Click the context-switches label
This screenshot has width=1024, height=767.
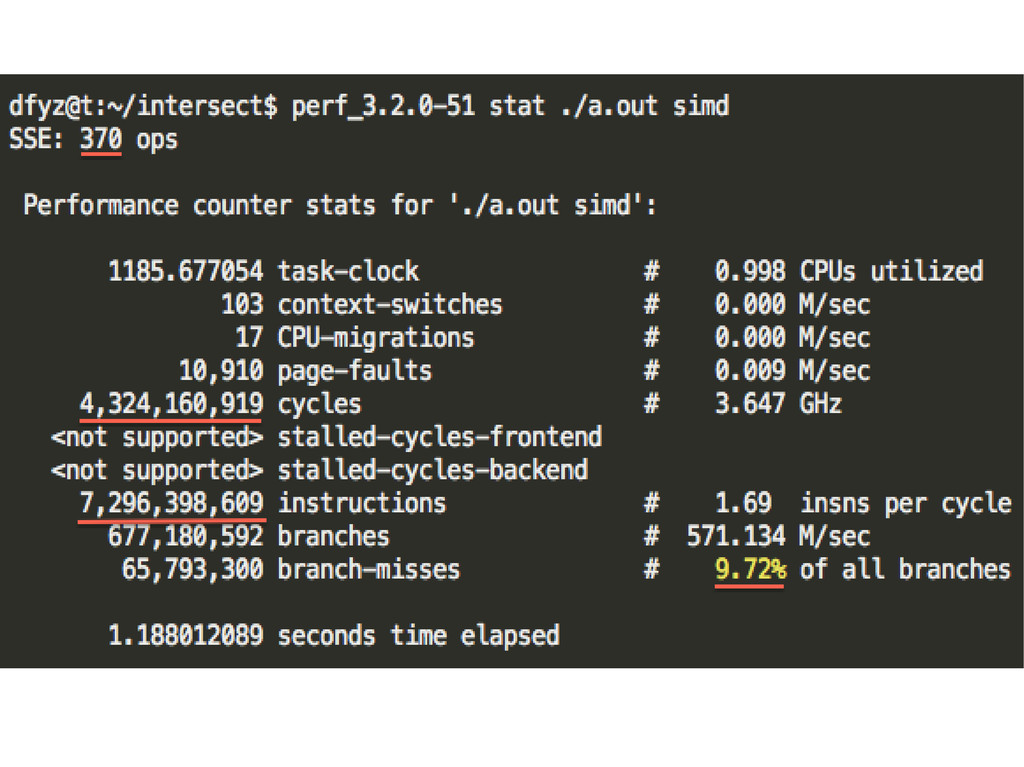click(390, 304)
